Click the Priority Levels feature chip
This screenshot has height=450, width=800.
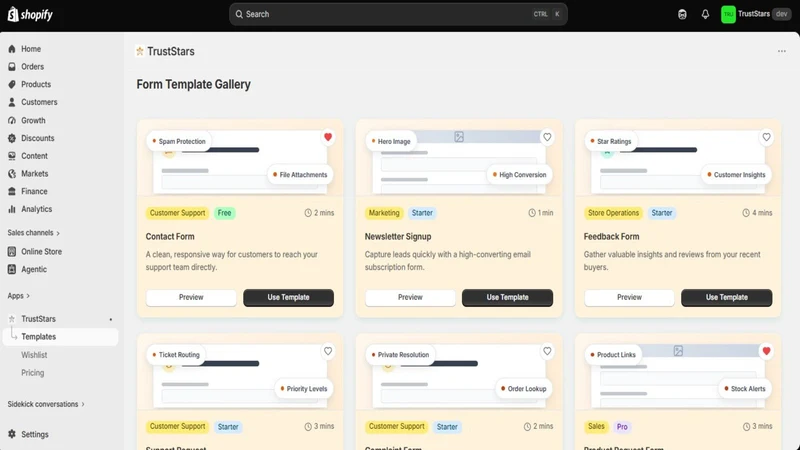[x=304, y=389]
